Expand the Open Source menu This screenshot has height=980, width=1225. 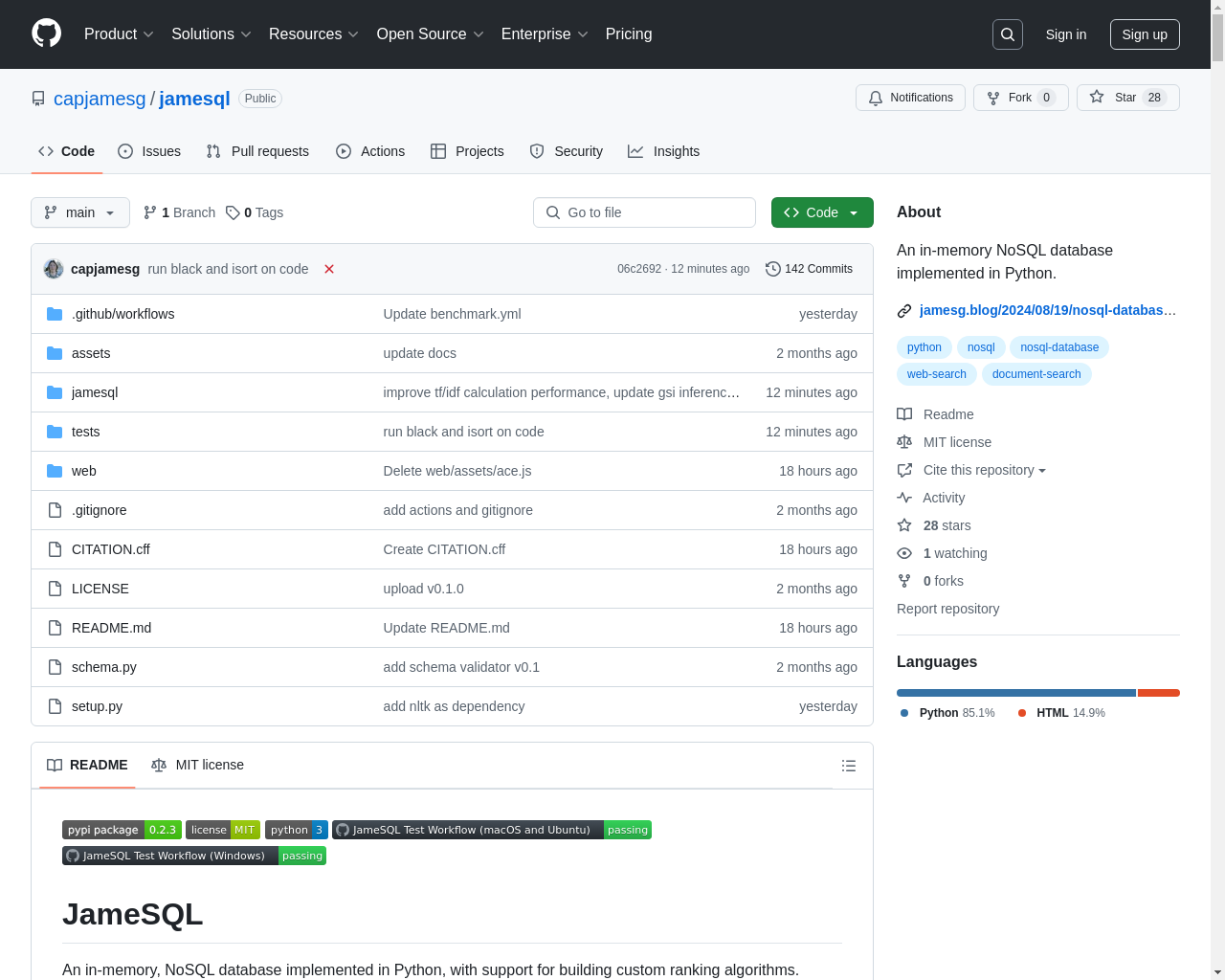click(x=431, y=34)
